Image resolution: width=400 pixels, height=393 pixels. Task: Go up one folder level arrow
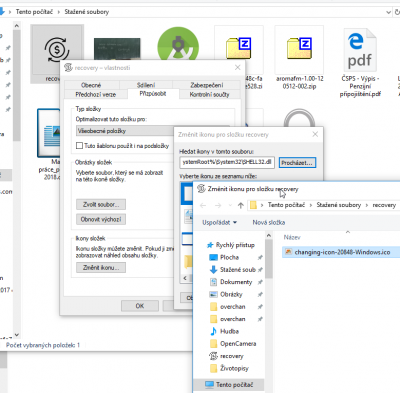coord(241,205)
